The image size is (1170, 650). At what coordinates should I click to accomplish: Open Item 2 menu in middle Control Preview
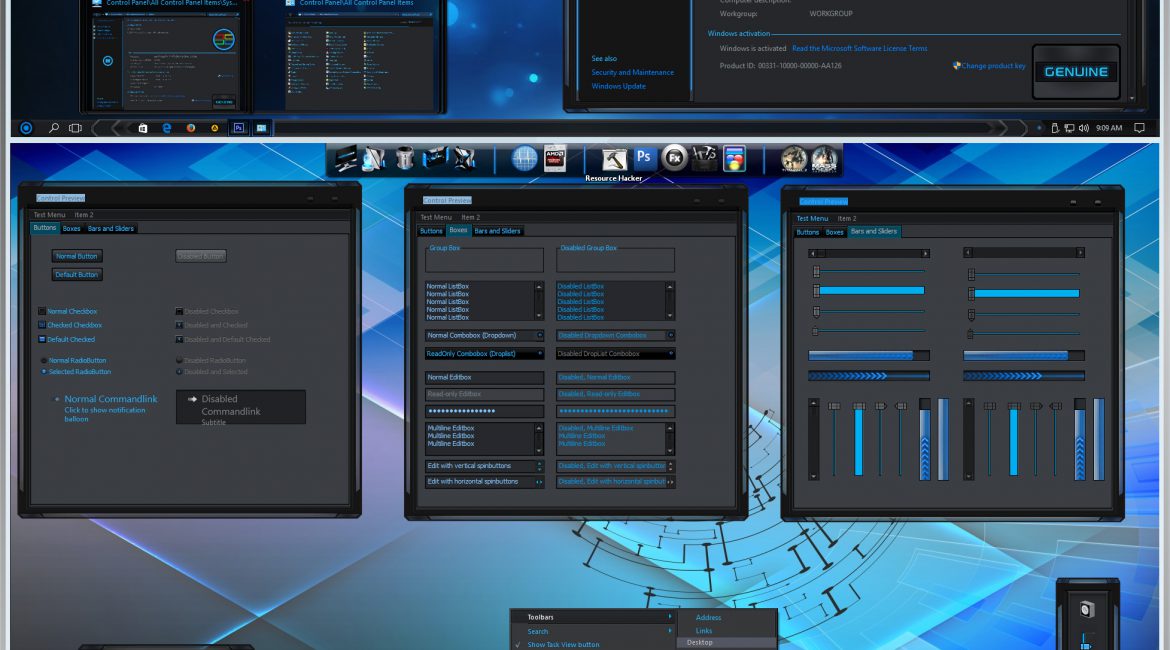click(470, 217)
